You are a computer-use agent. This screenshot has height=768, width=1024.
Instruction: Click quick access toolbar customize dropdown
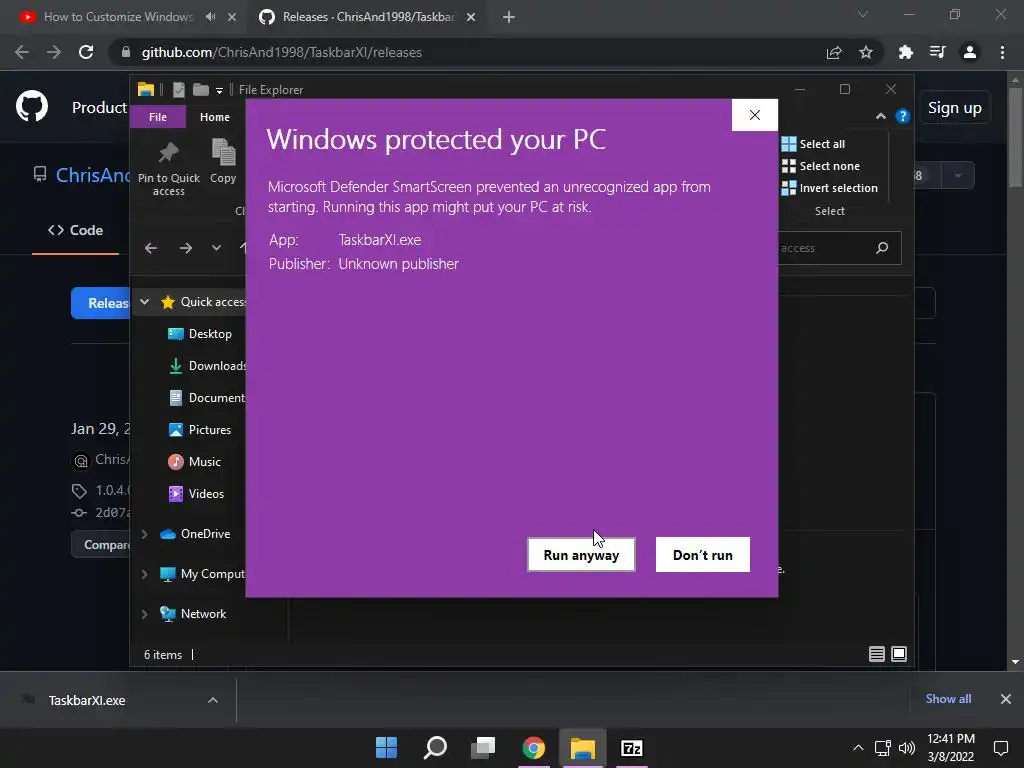(219, 90)
